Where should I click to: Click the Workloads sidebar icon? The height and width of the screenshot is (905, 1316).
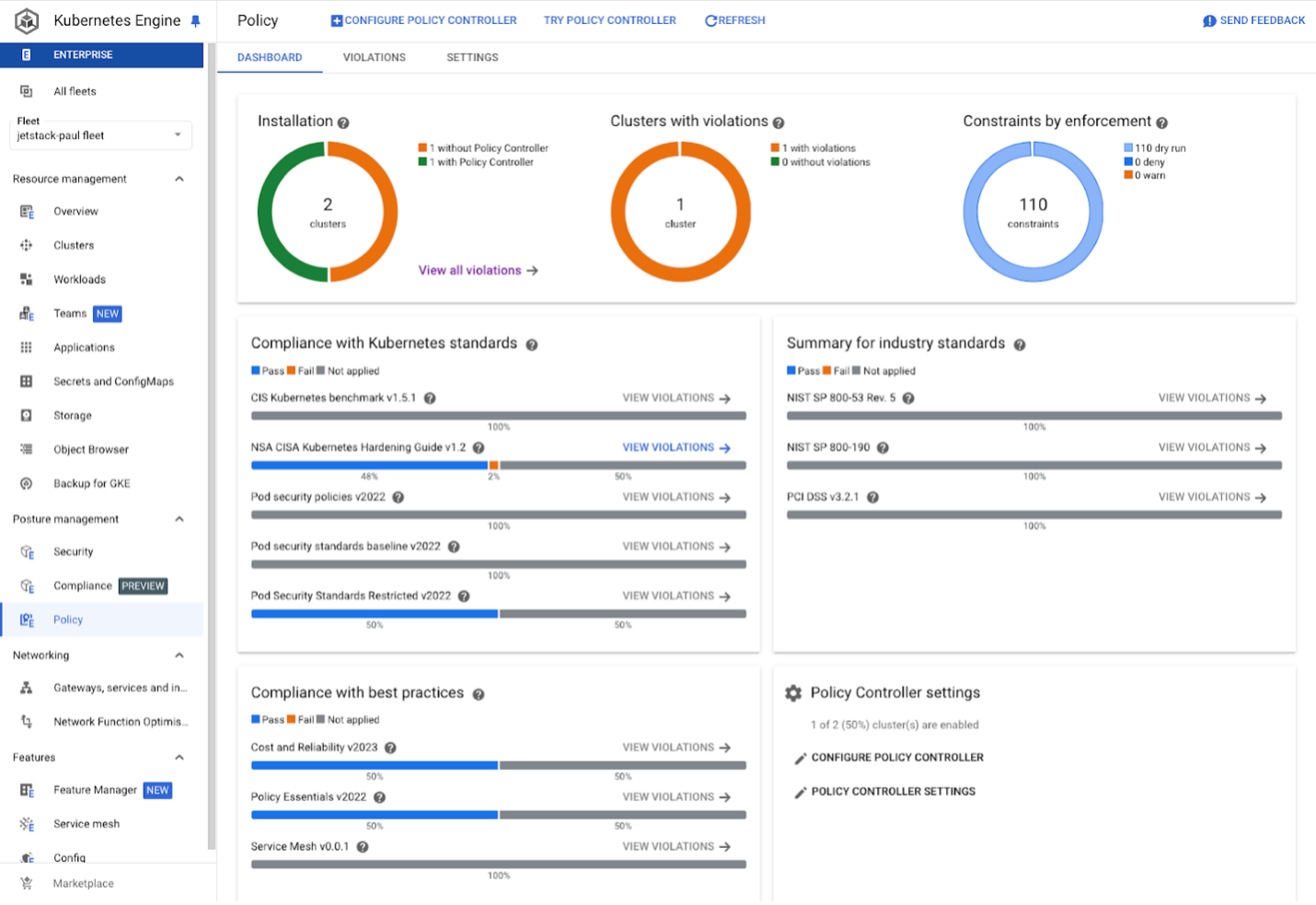27,280
